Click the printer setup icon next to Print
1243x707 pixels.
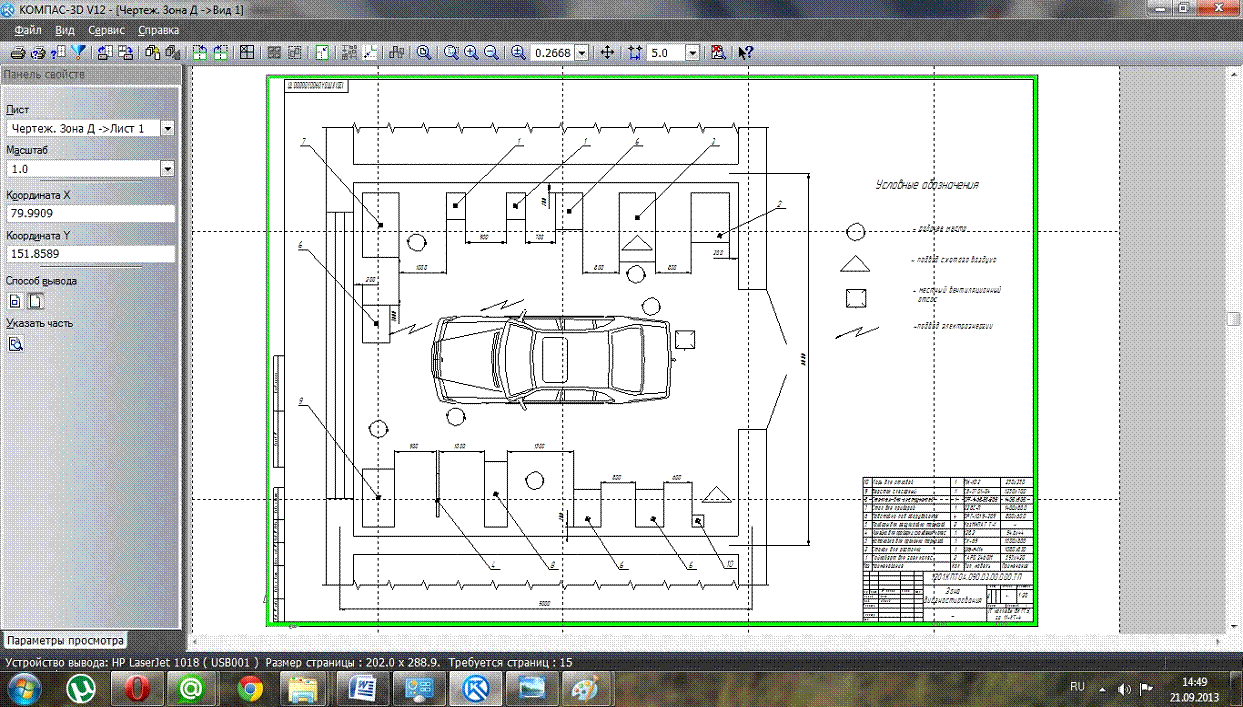click(38, 52)
